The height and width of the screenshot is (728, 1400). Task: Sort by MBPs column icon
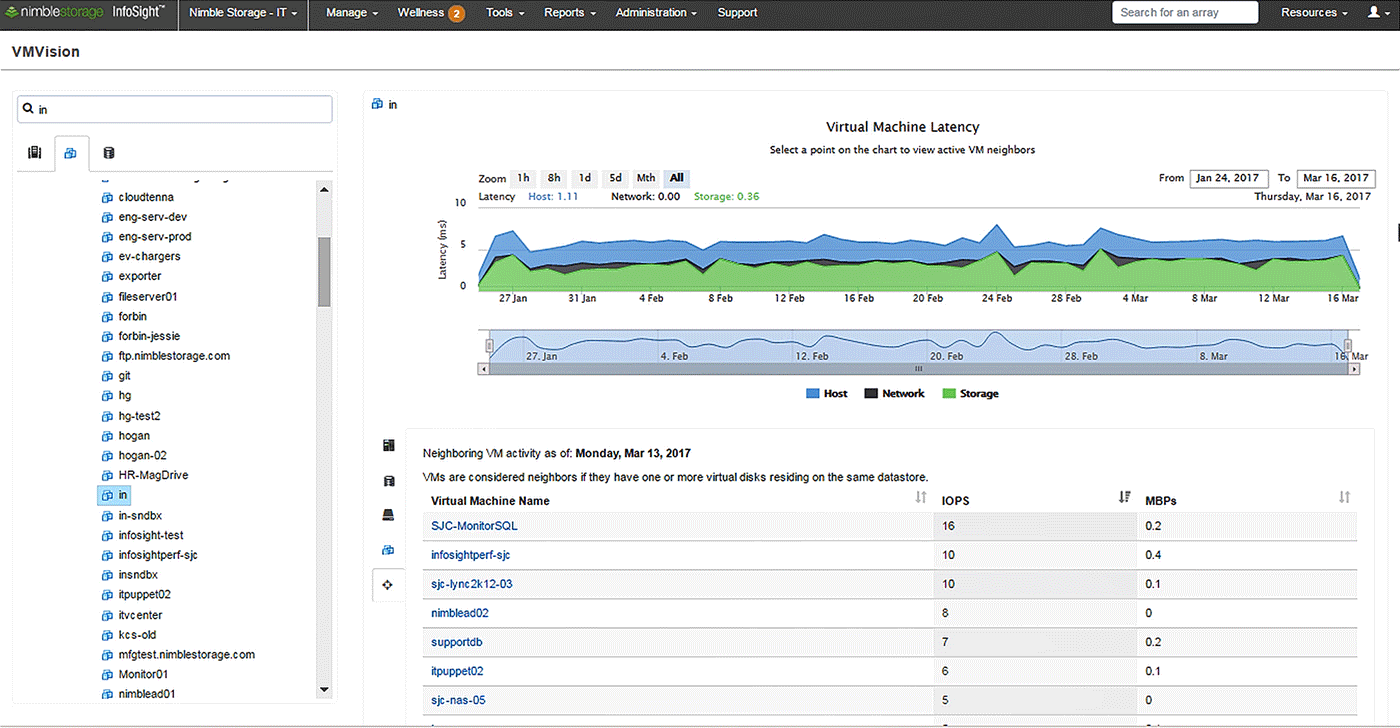[x=1344, y=497]
